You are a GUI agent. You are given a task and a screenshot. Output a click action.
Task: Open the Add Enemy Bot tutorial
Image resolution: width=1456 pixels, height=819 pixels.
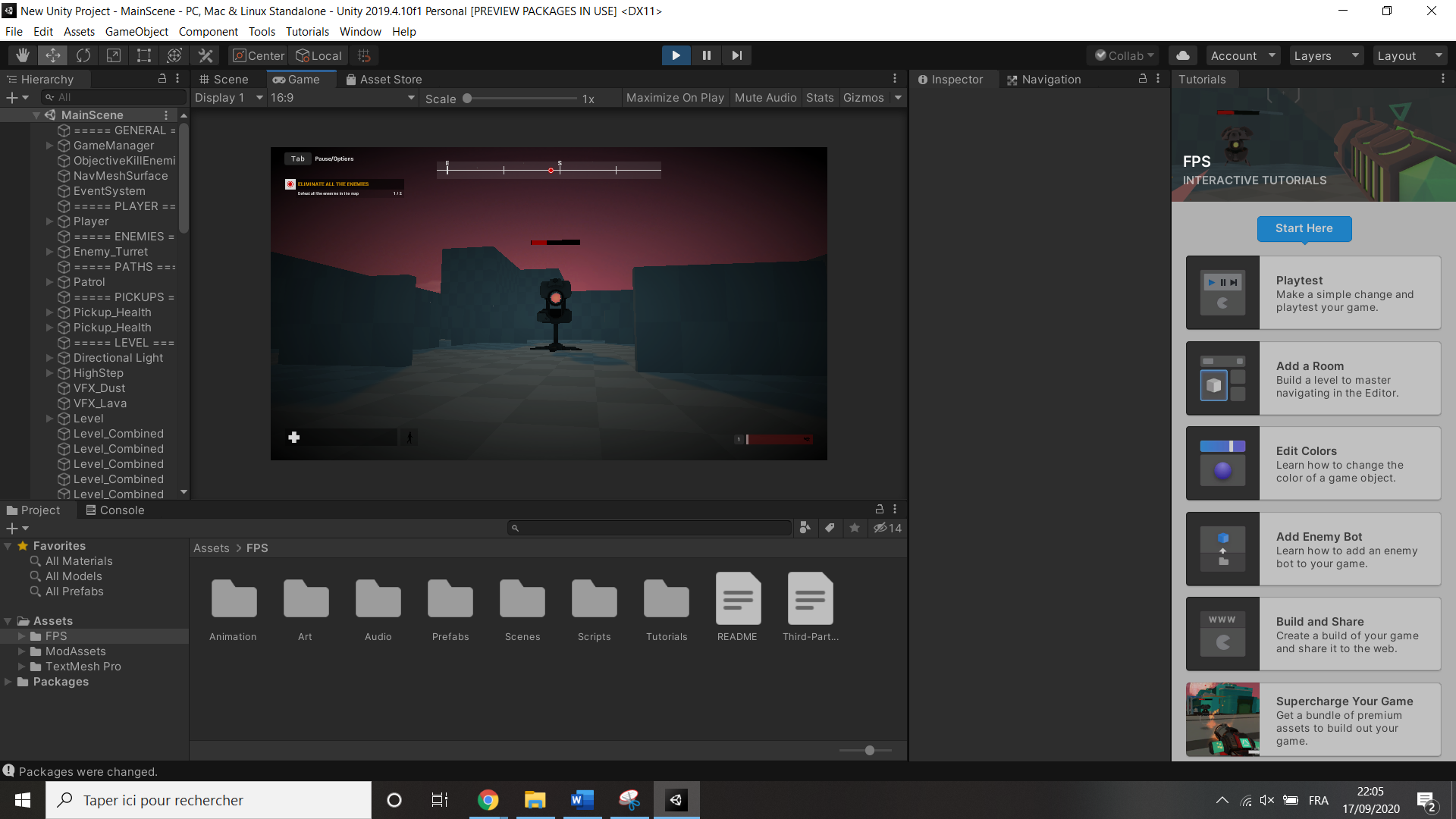(x=1313, y=549)
